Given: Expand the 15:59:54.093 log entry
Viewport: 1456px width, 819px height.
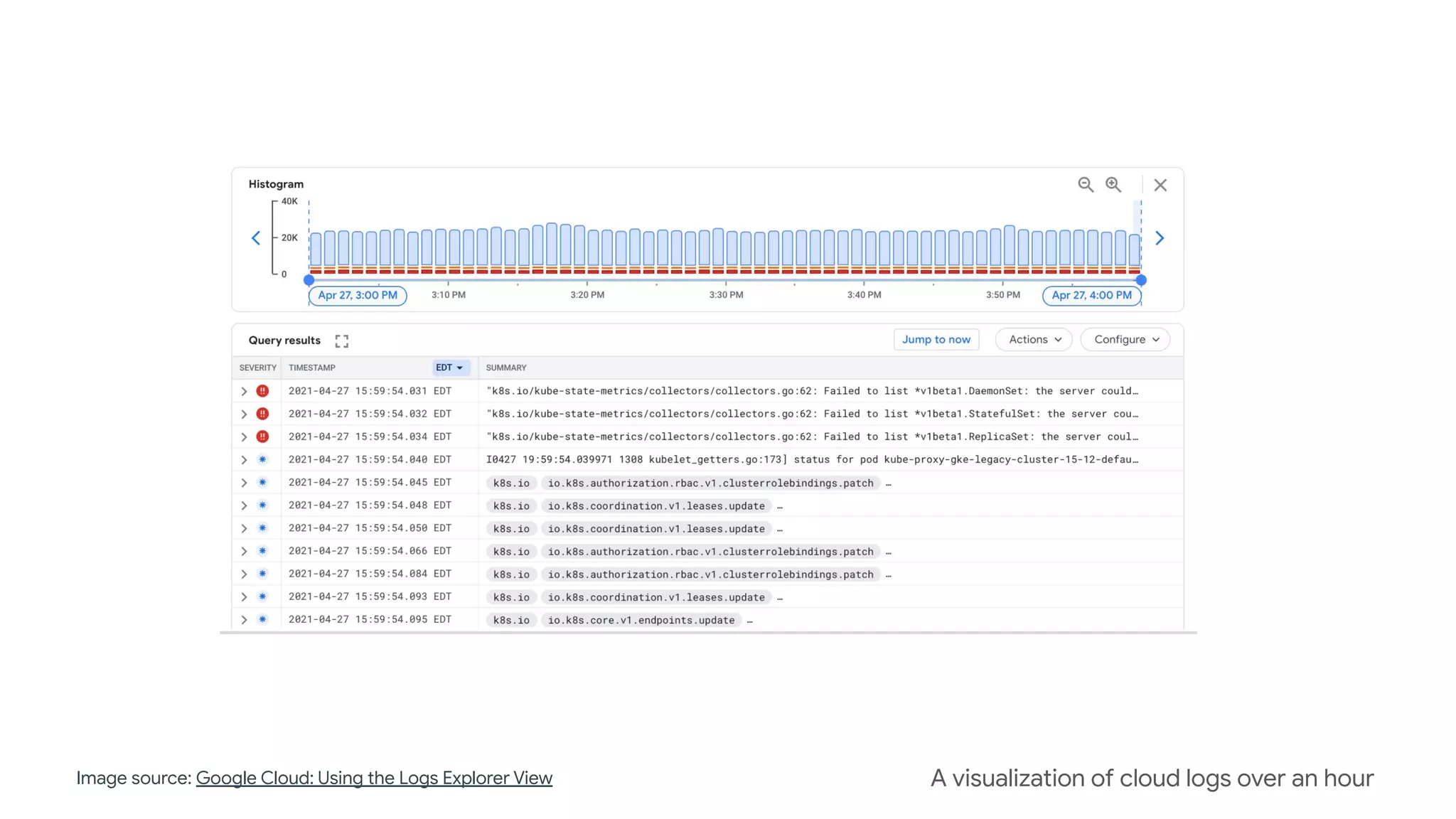Looking at the screenshot, I should point(244,597).
